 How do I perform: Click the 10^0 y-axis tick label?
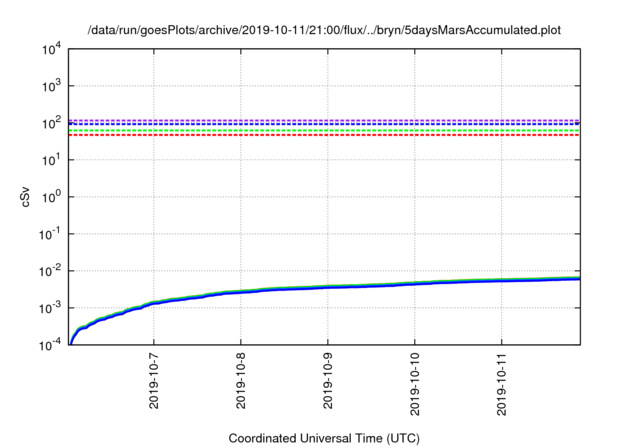pos(52,197)
